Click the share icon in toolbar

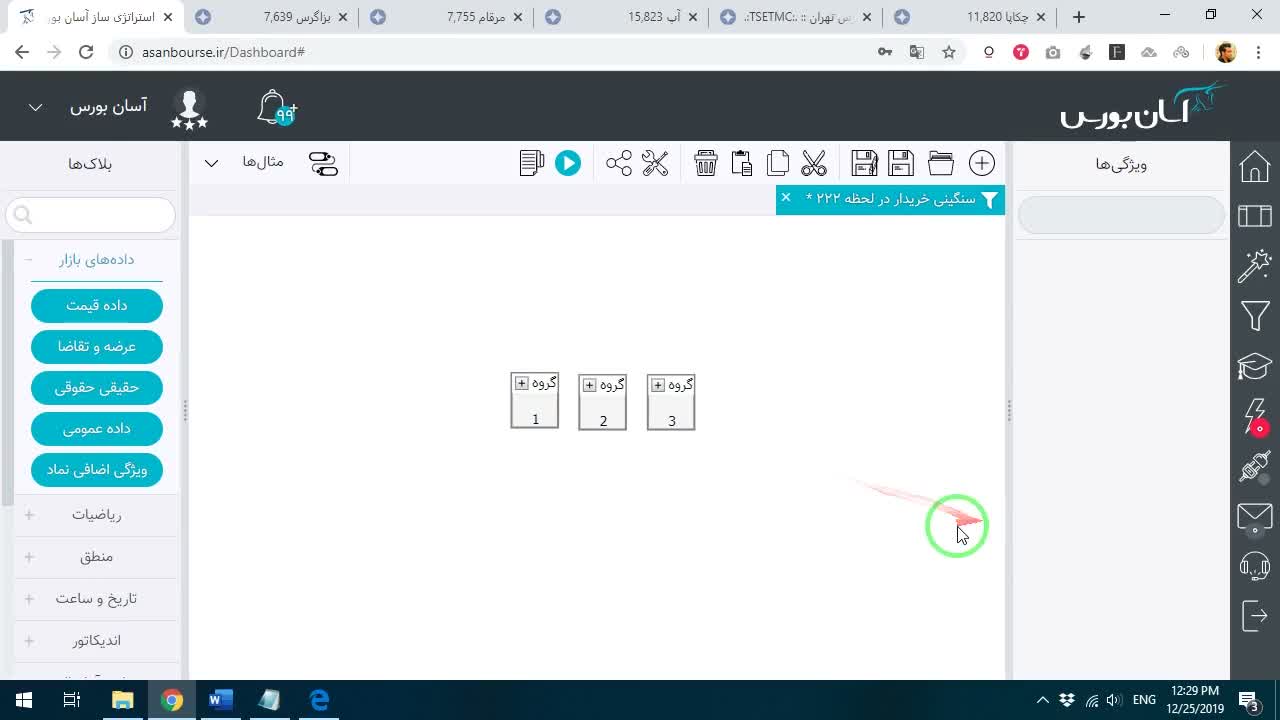point(619,163)
